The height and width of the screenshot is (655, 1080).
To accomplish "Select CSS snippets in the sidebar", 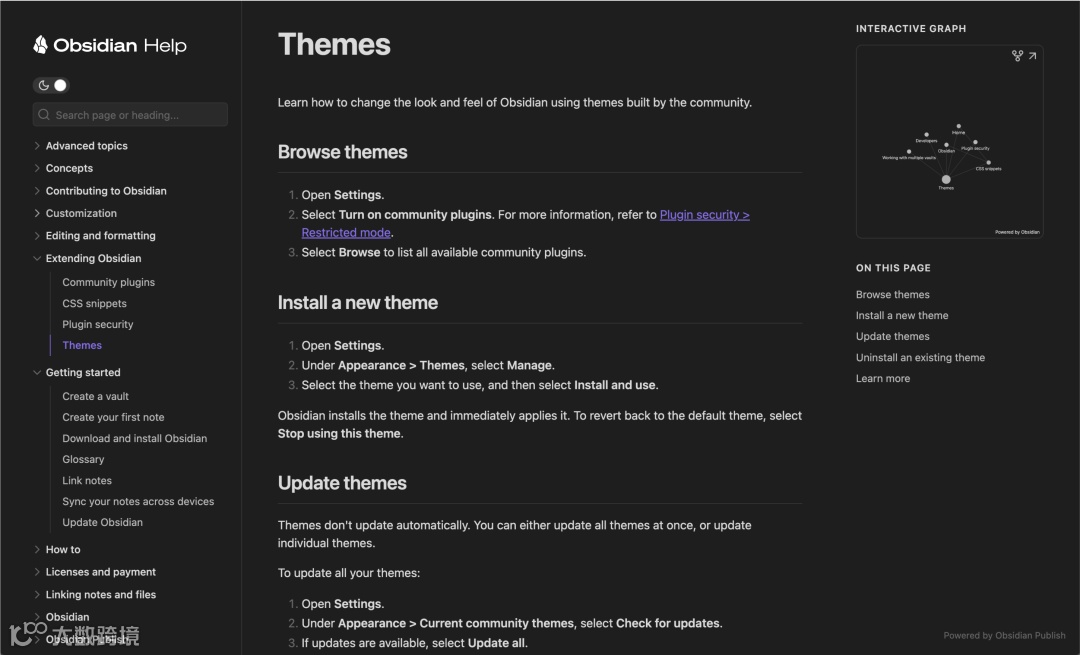I will 95,303.
